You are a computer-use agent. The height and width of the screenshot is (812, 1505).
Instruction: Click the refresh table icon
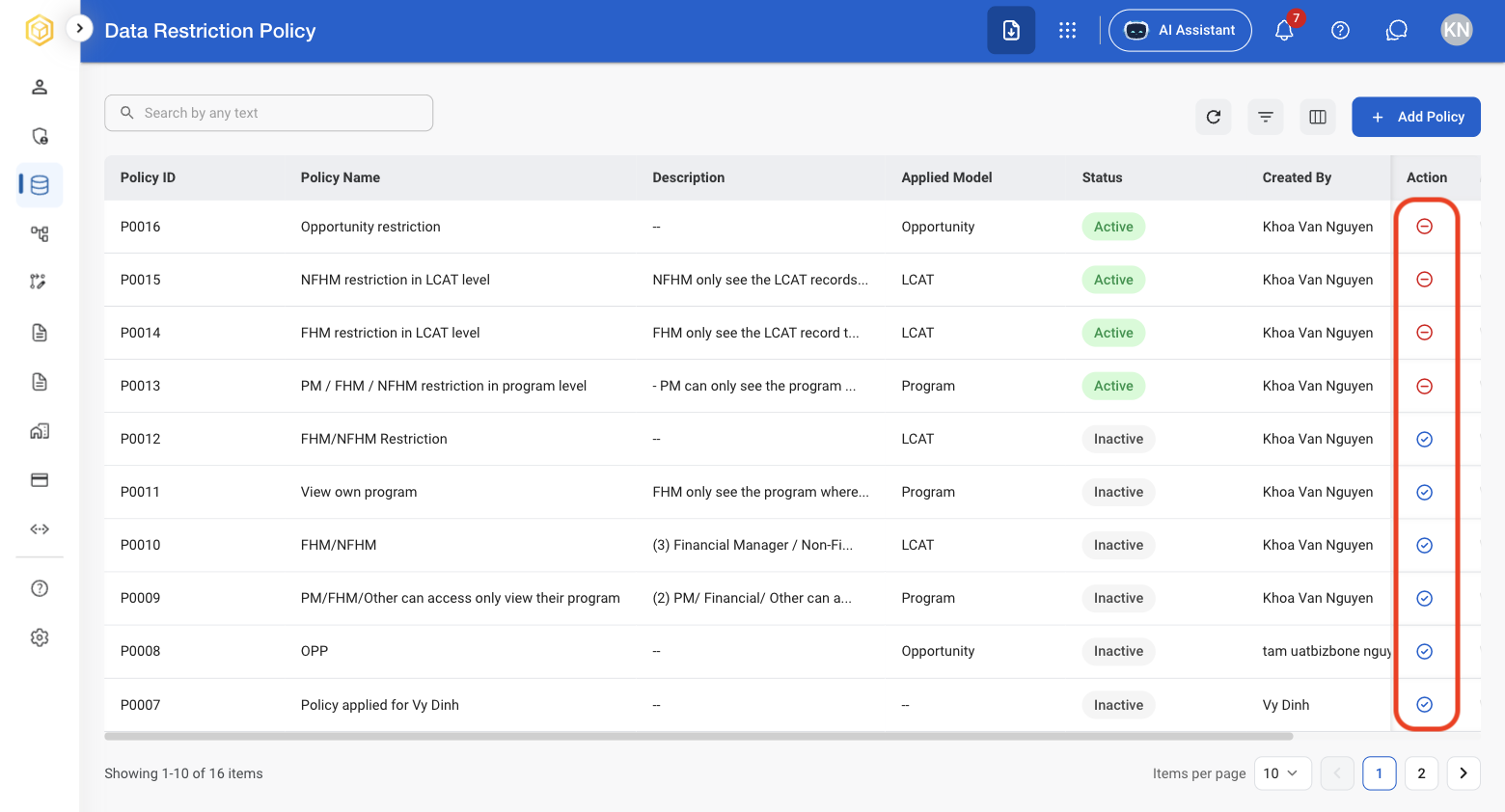coord(1214,117)
